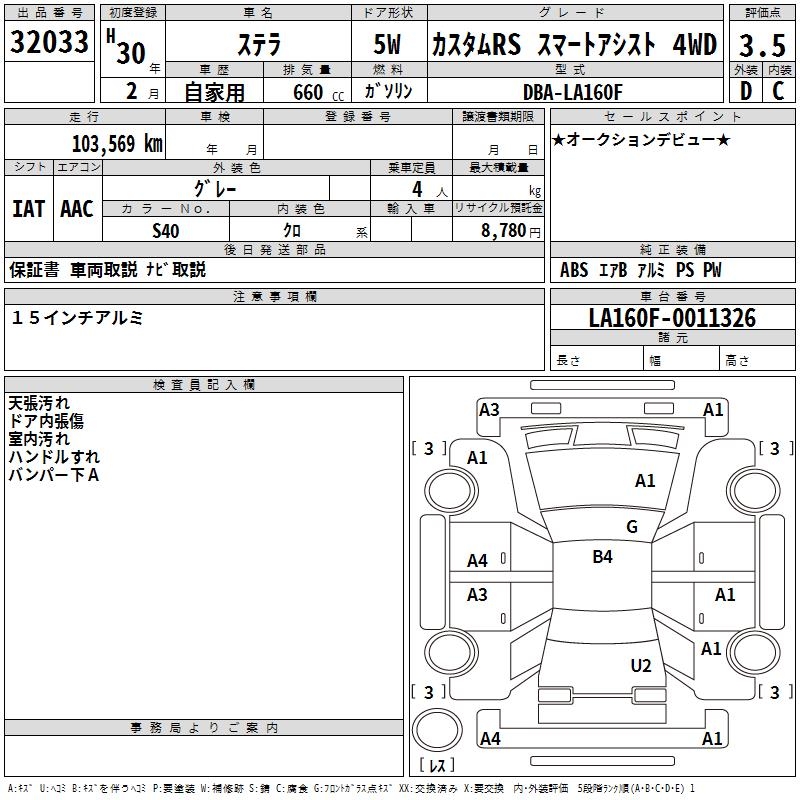Click PW in genuine equipment
This screenshot has height=800, width=800.
click(x=712, y=270)
